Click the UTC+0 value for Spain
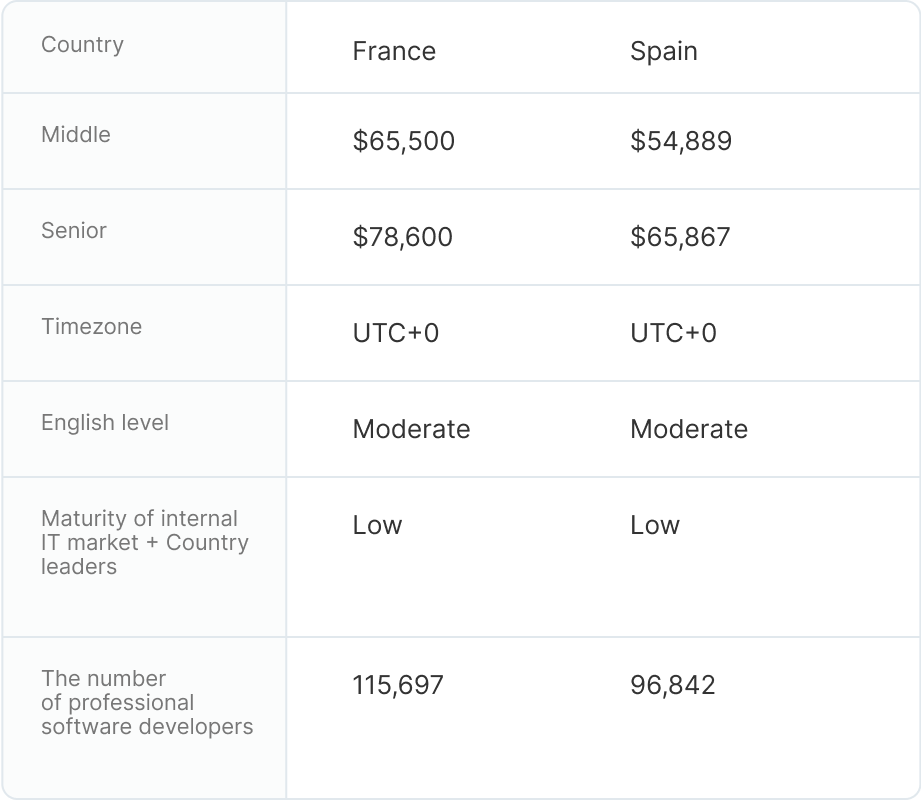This screenshot has height=800, width=921. [x=673, y=333]
